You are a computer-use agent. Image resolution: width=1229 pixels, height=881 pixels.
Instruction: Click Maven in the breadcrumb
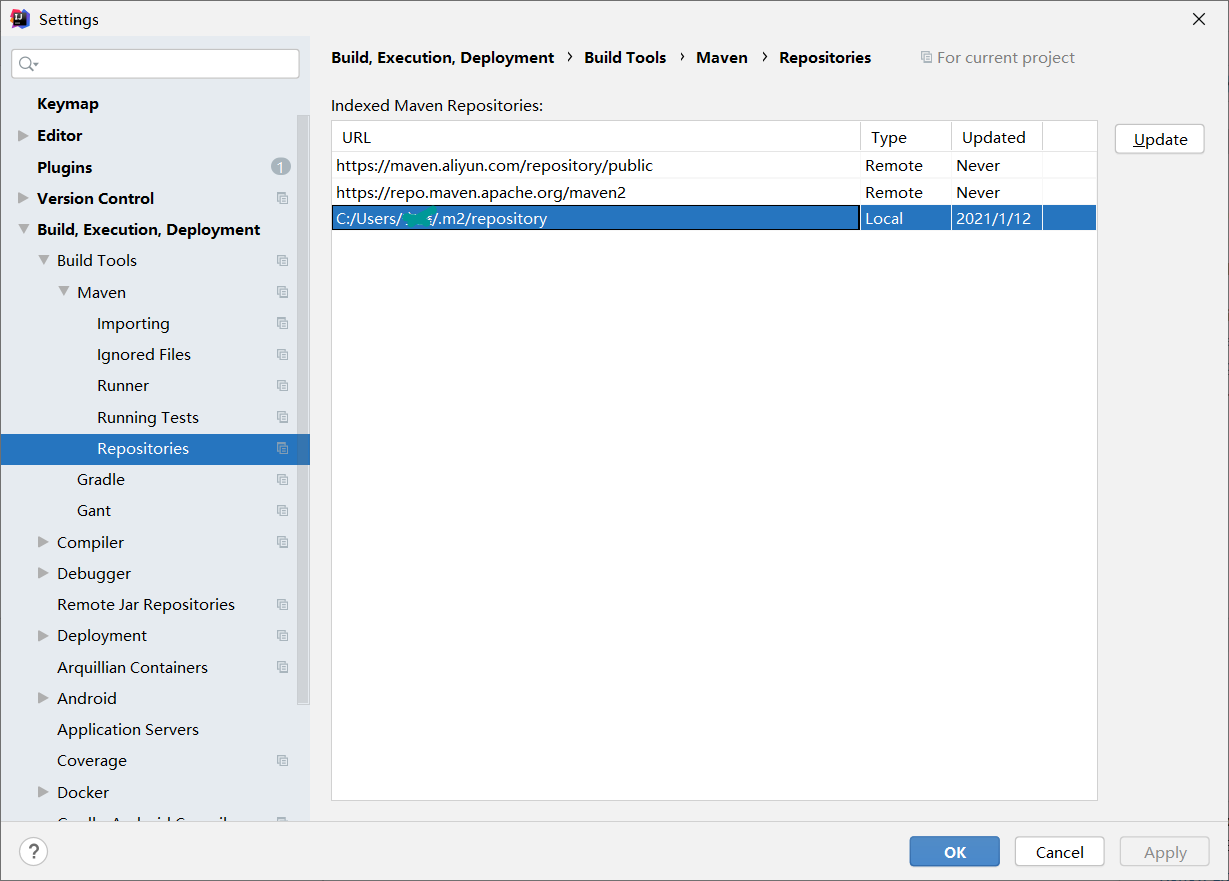pyautogui.click(x=722, y=57)
